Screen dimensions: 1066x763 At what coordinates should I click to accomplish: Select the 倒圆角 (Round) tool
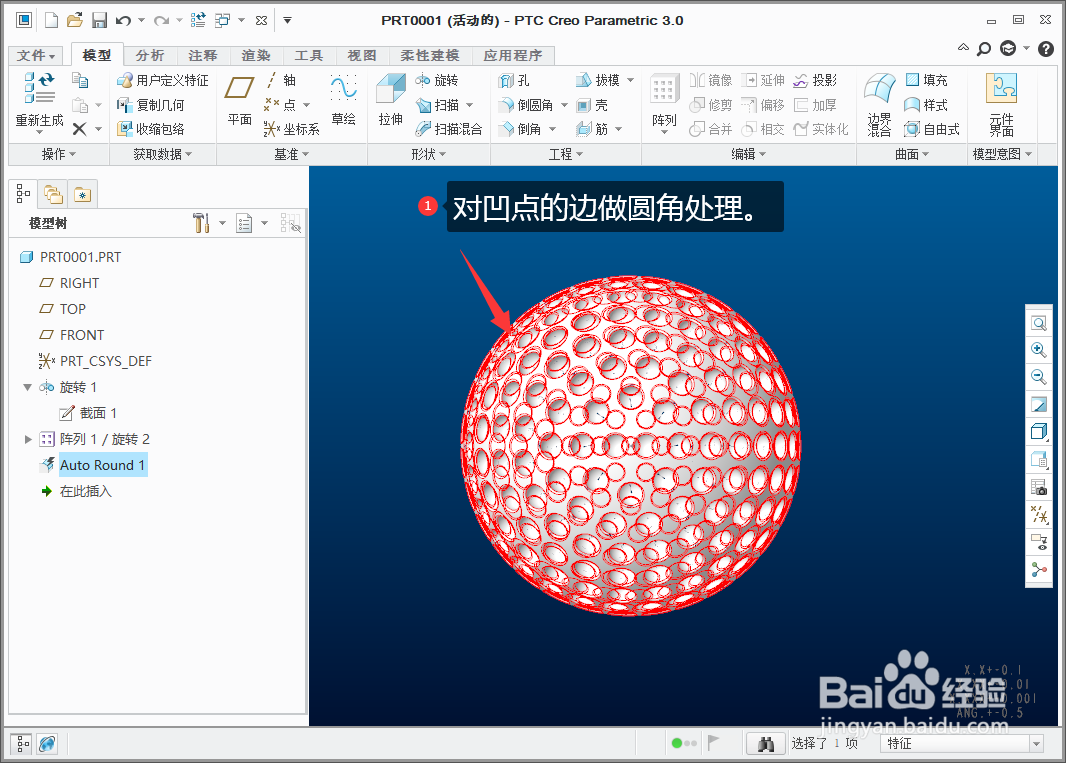pos(526,105)
